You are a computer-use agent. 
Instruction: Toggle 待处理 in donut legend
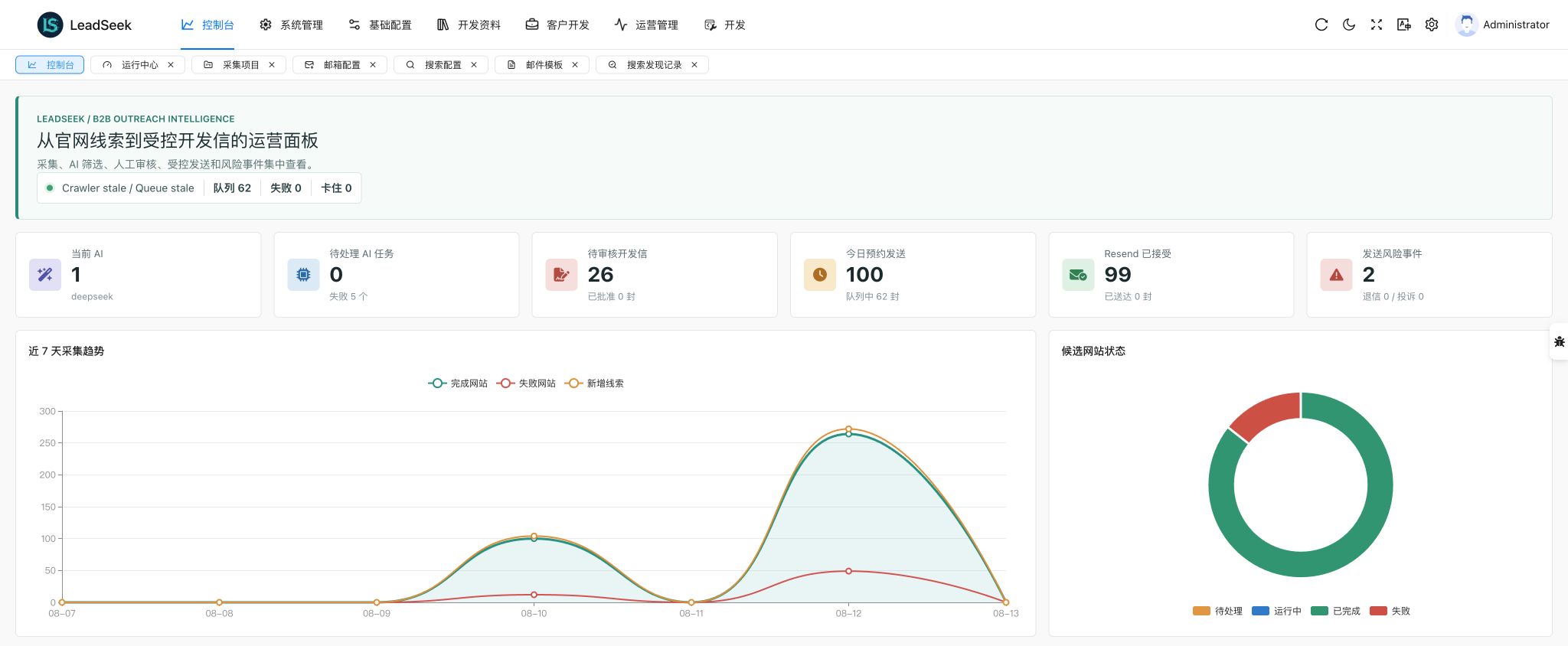click(1217, 611)
